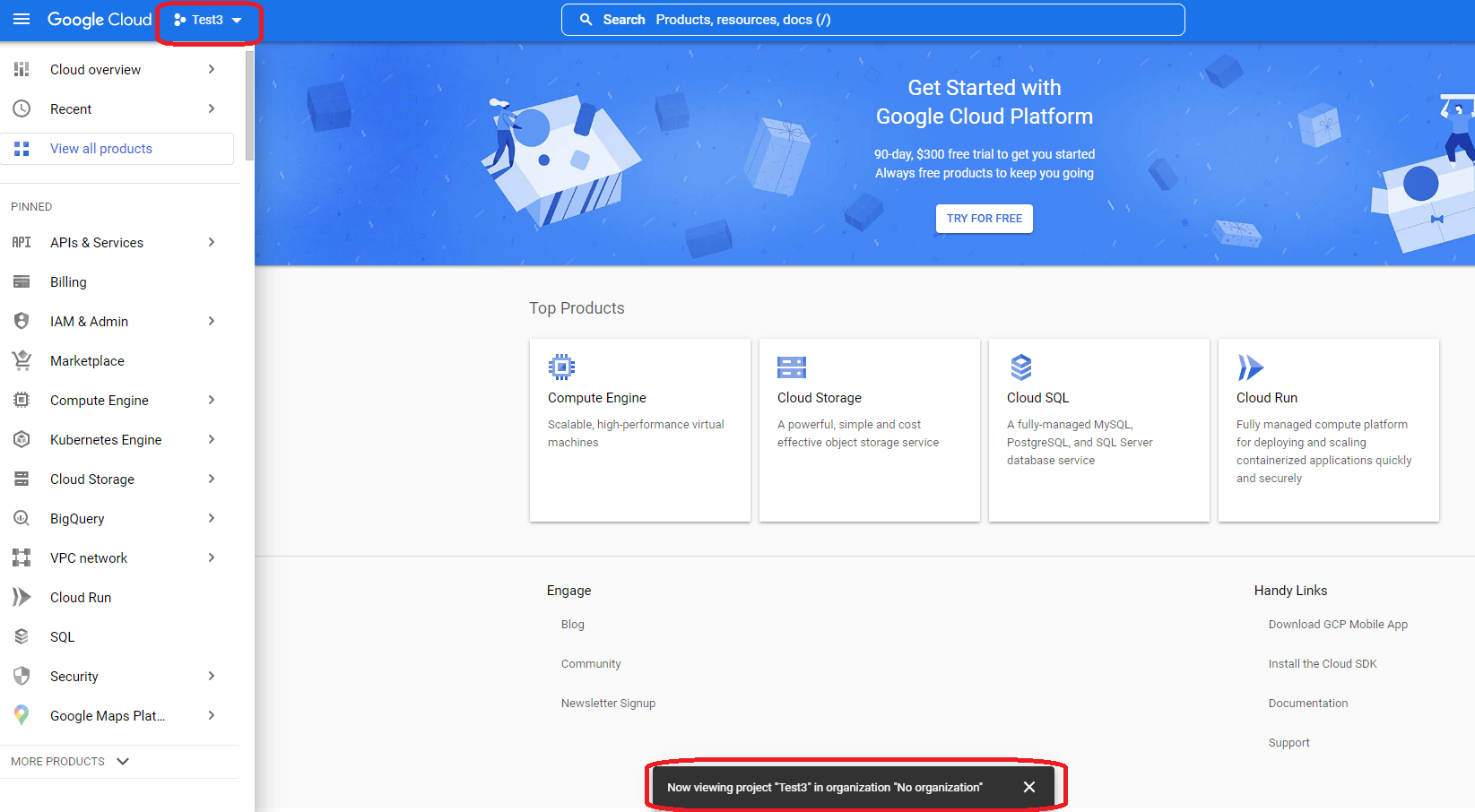Image resolution: width=1475 pixels, height=812 pixels.
Task: Dismiss the Now viewing project notification
Action: 1028,787
